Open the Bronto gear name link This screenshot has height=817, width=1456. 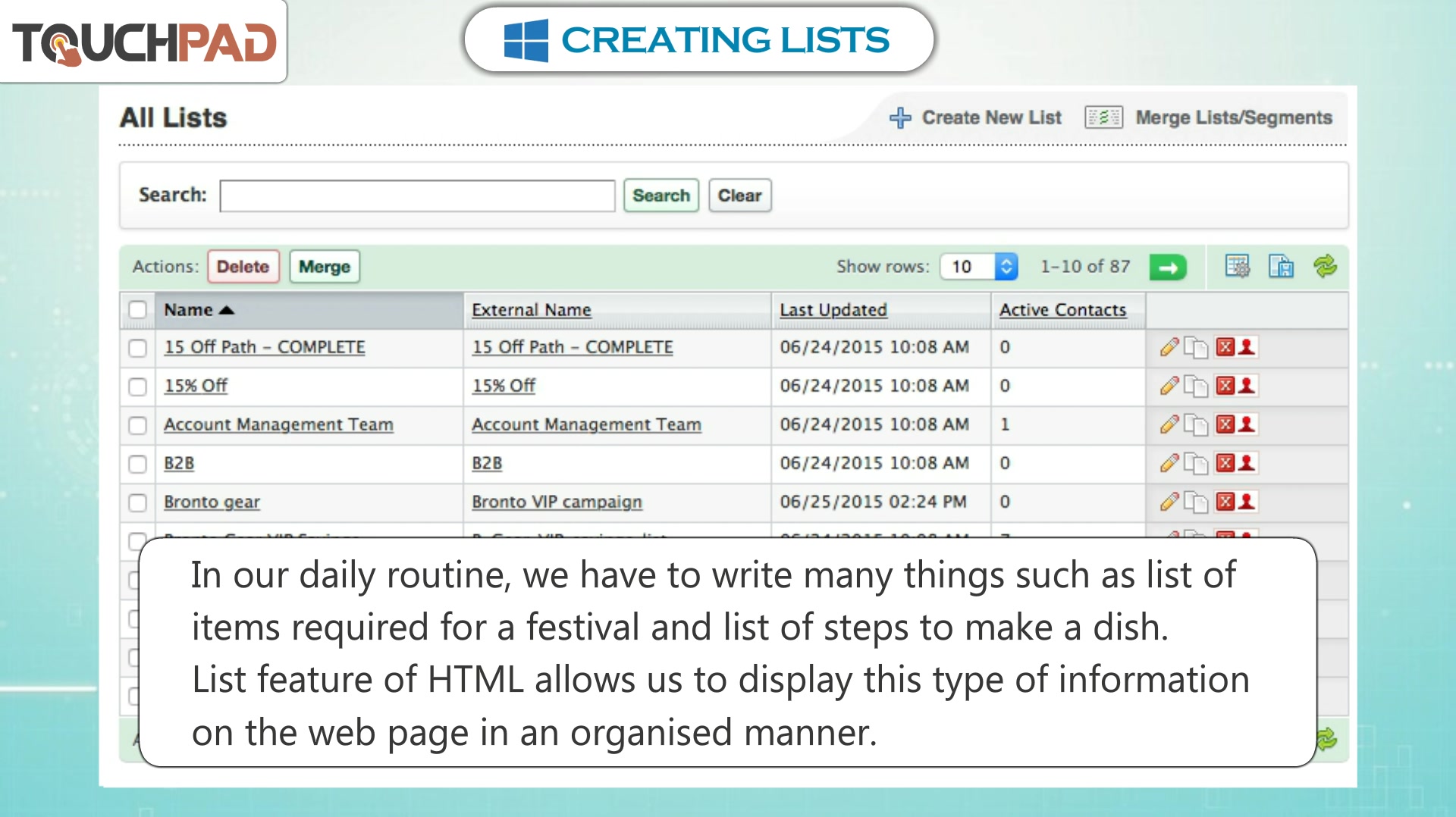point(212,502)
